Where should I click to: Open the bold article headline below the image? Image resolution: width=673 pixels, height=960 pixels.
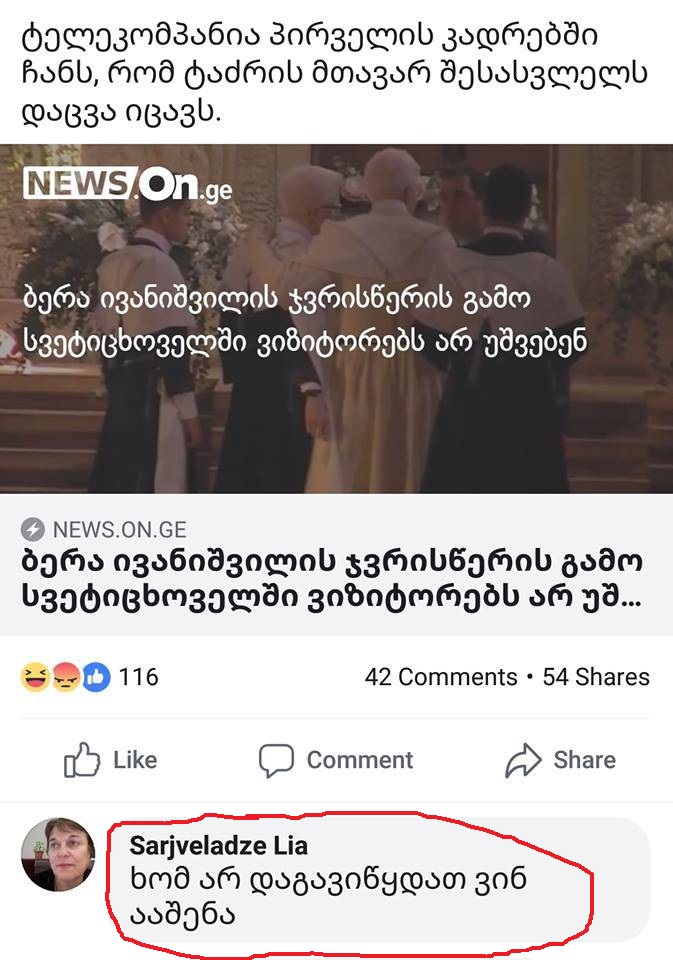[x=333, y=579]
